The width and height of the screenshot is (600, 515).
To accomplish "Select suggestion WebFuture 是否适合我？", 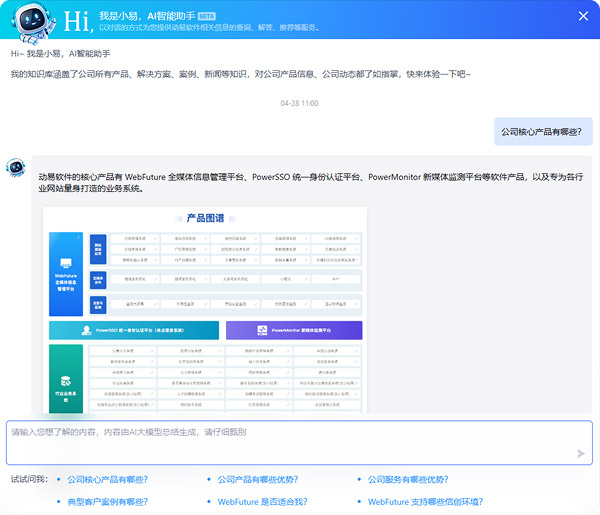I will click(x=262, y=502).
